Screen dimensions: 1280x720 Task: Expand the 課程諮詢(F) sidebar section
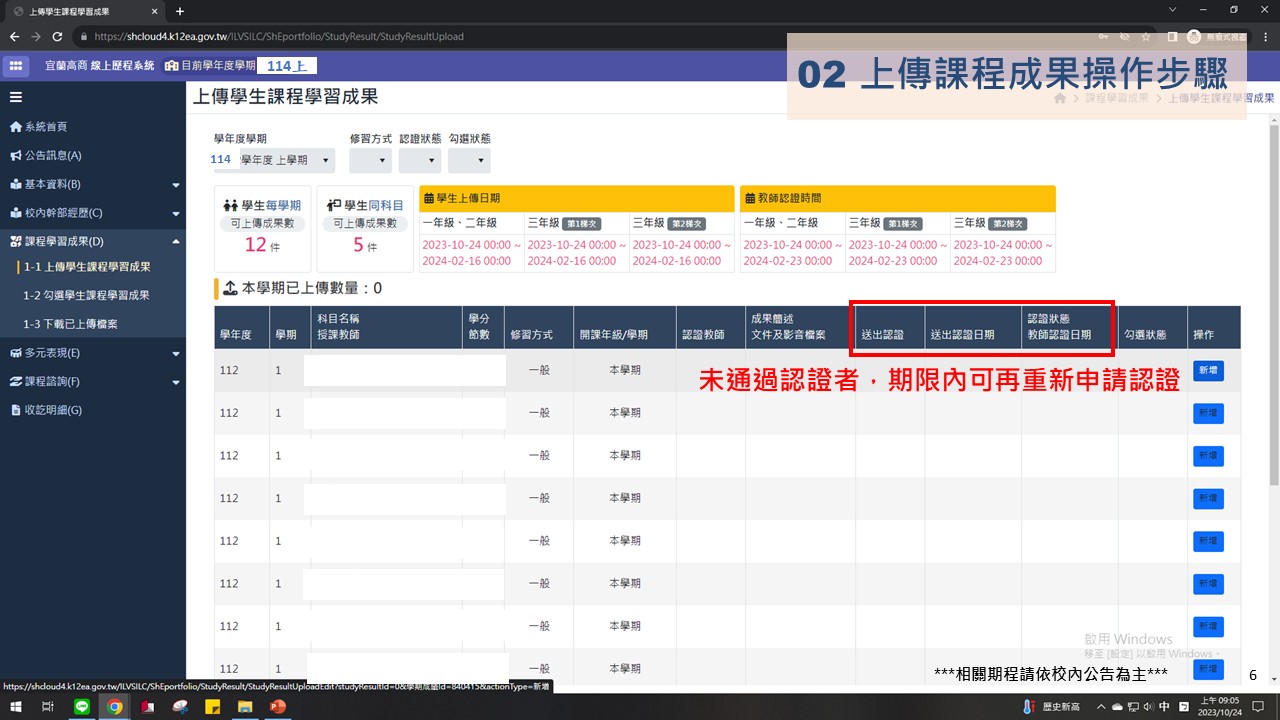(93, 381)
